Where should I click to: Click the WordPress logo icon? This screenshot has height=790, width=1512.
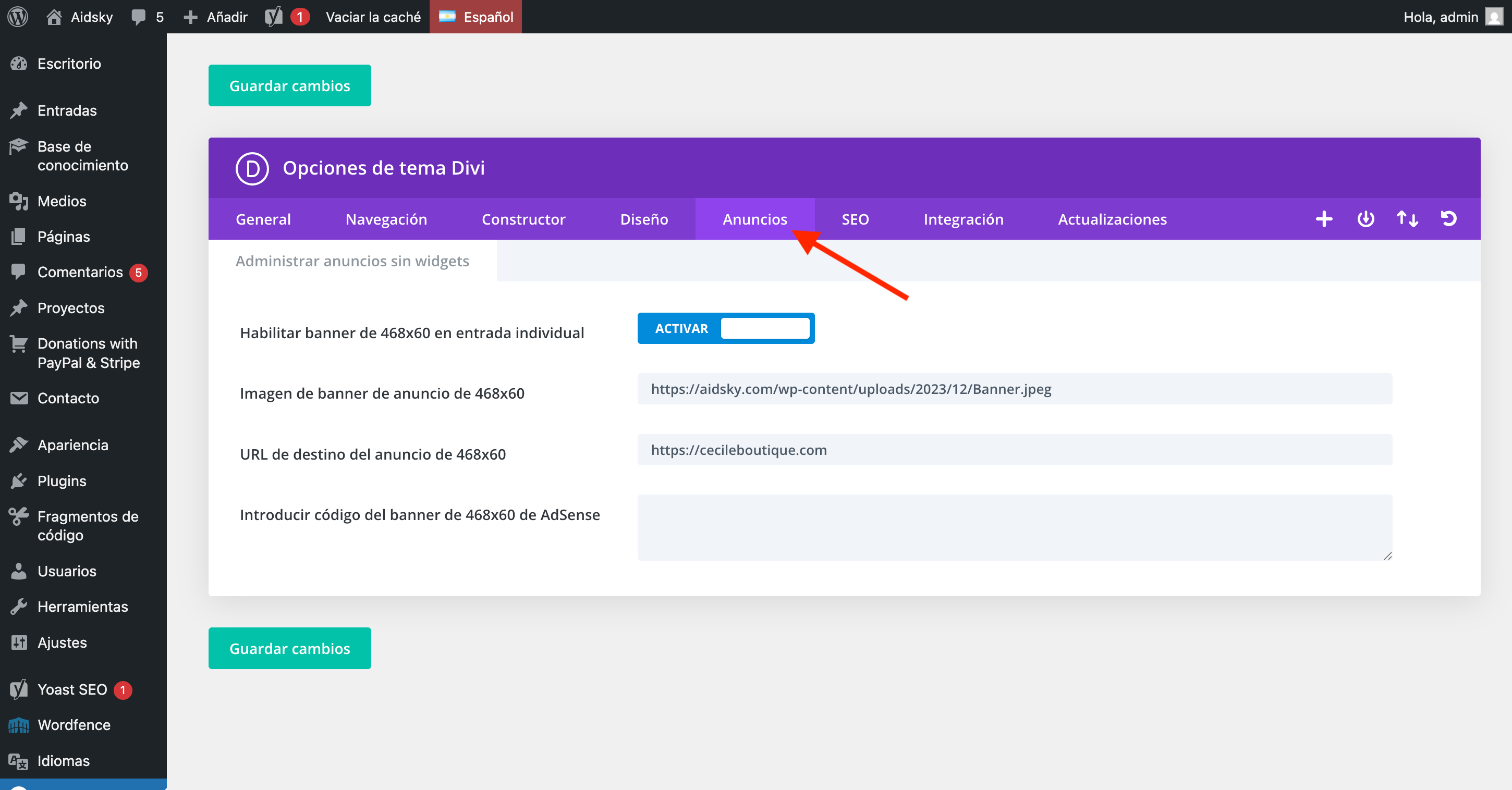click(18, 17)
